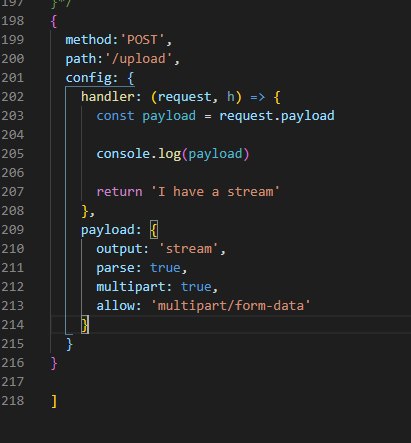Viewport: 411px width, 443px height.
Task: Click the 'config' property key
Action: pos(89,78)
